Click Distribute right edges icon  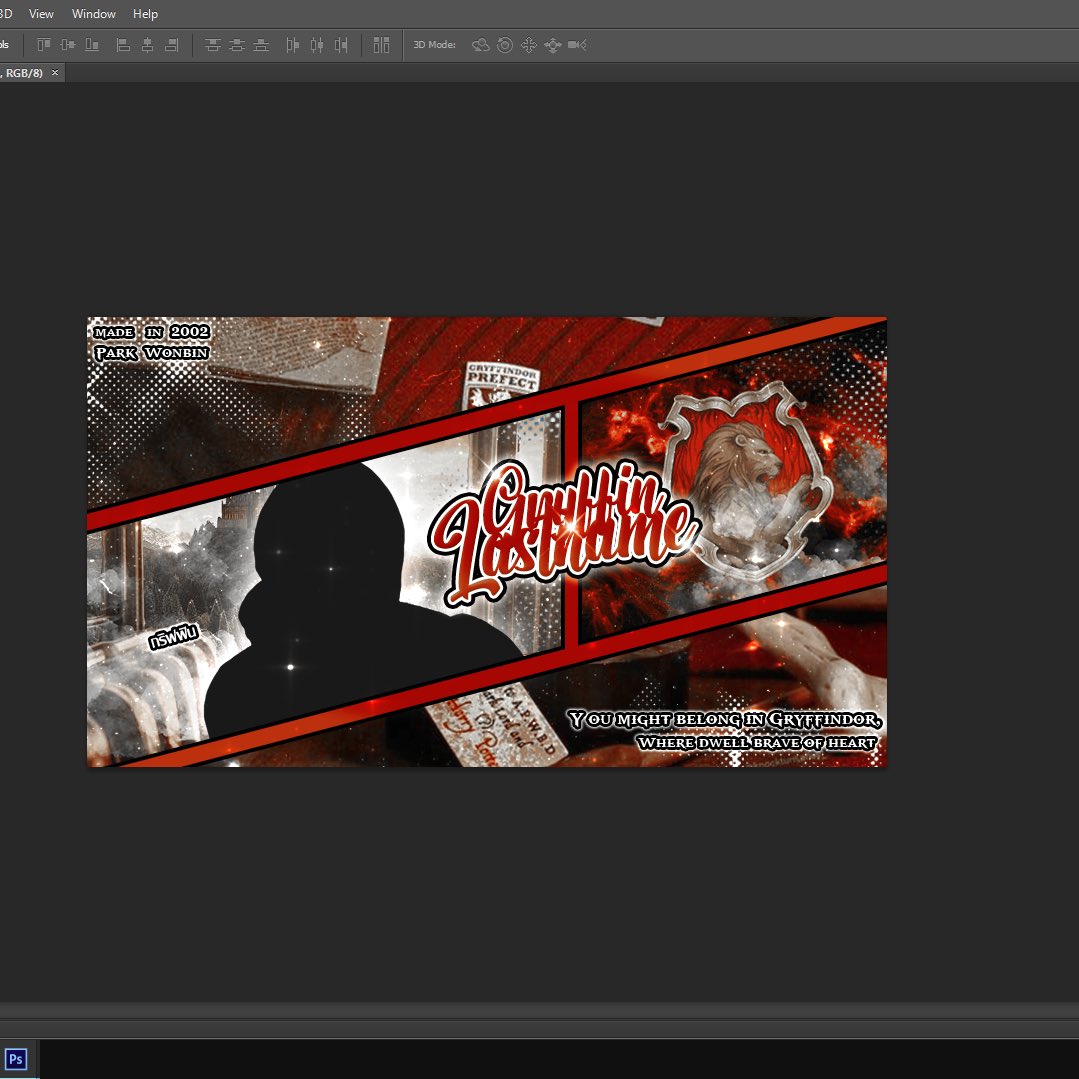pyautogui.click(x=341, y=45)
